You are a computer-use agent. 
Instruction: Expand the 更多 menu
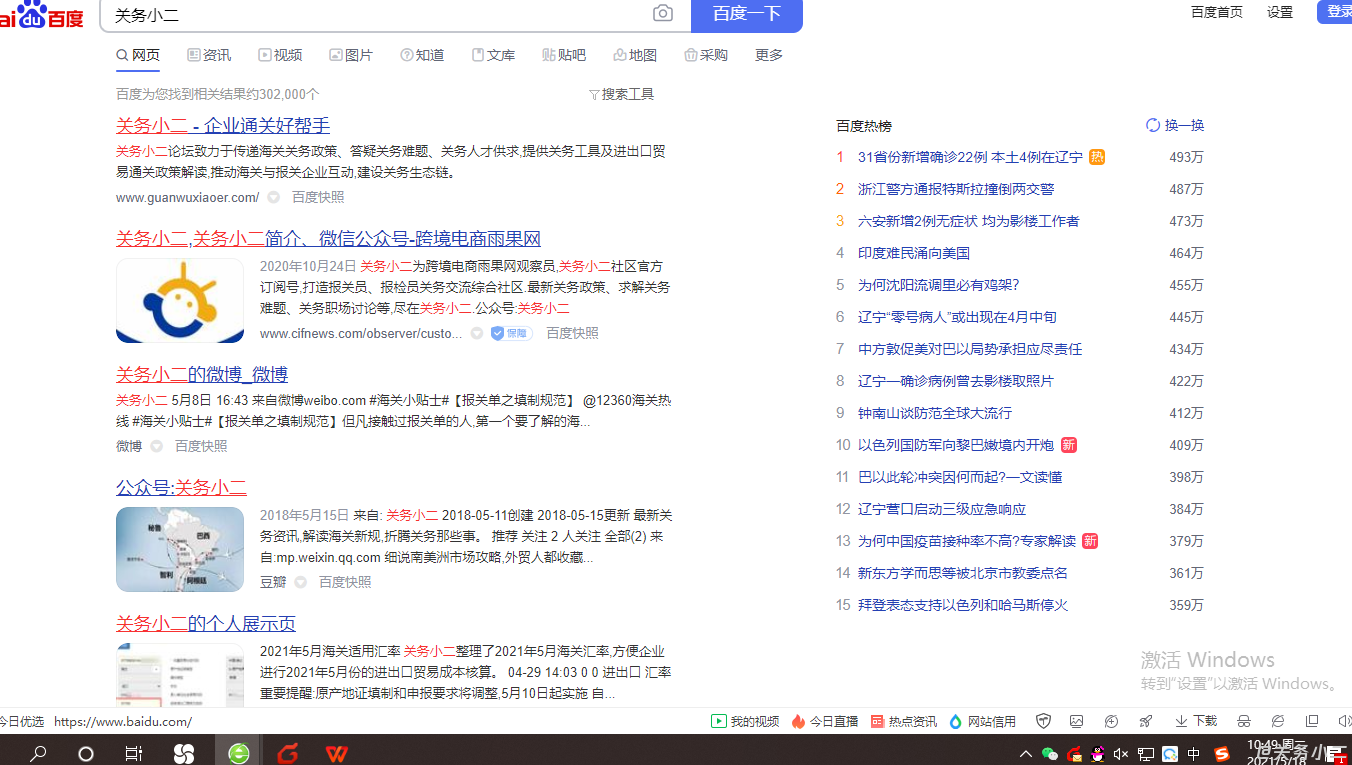coord(769,55)
